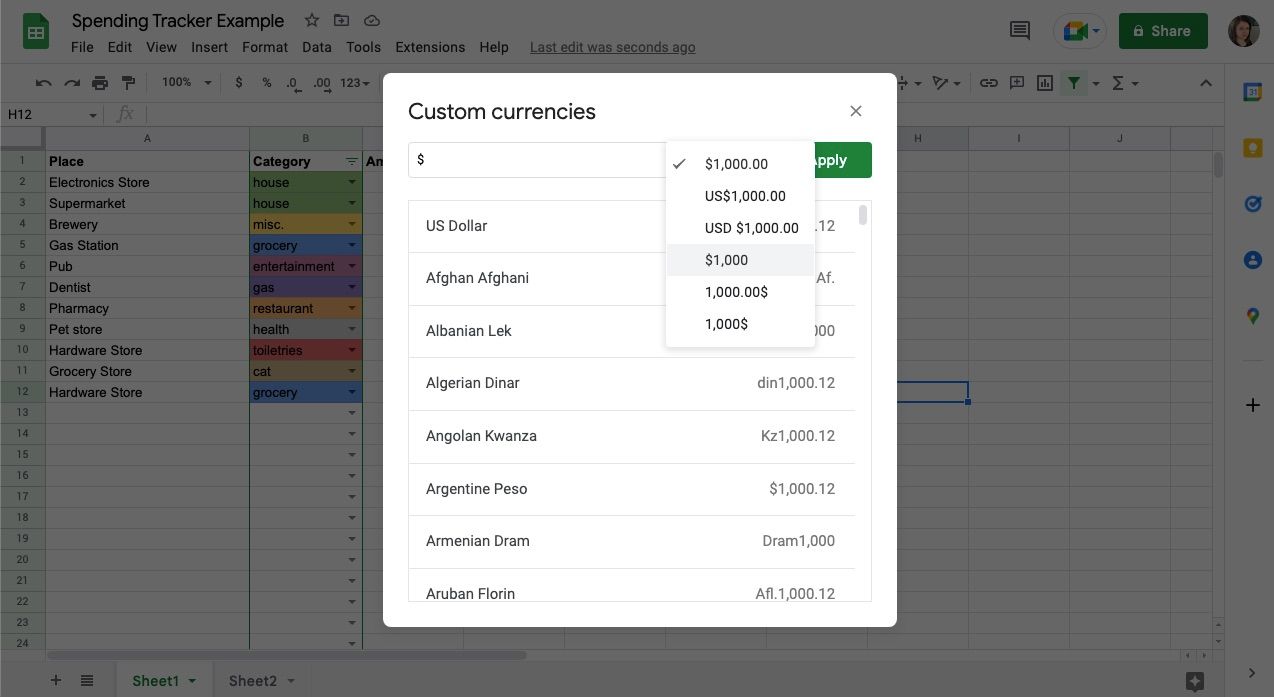
Task: Open comment history icon
Action: click(x=1019, y=31)
